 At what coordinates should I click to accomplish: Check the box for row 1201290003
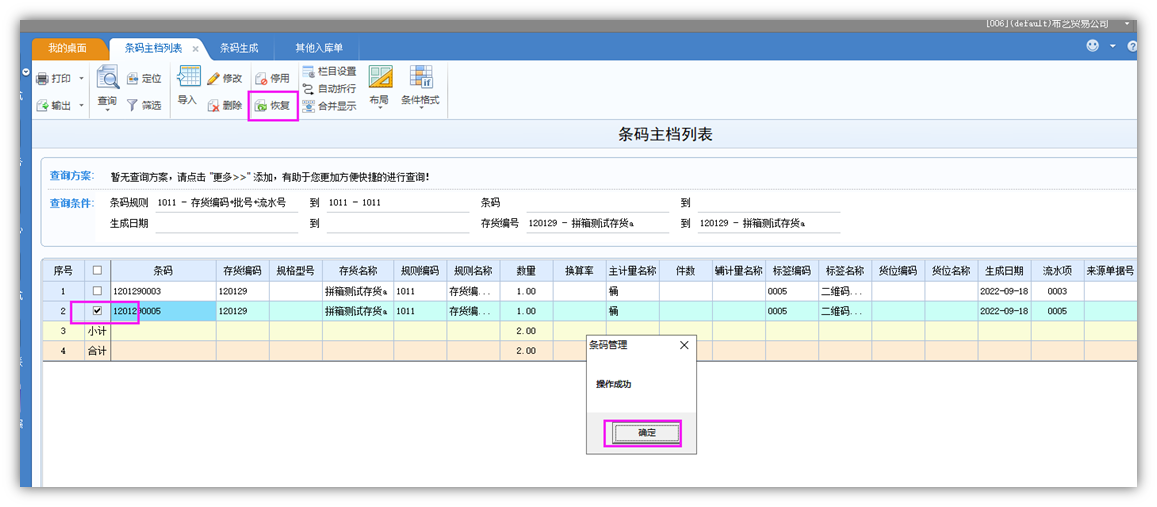tap(97, 291)
